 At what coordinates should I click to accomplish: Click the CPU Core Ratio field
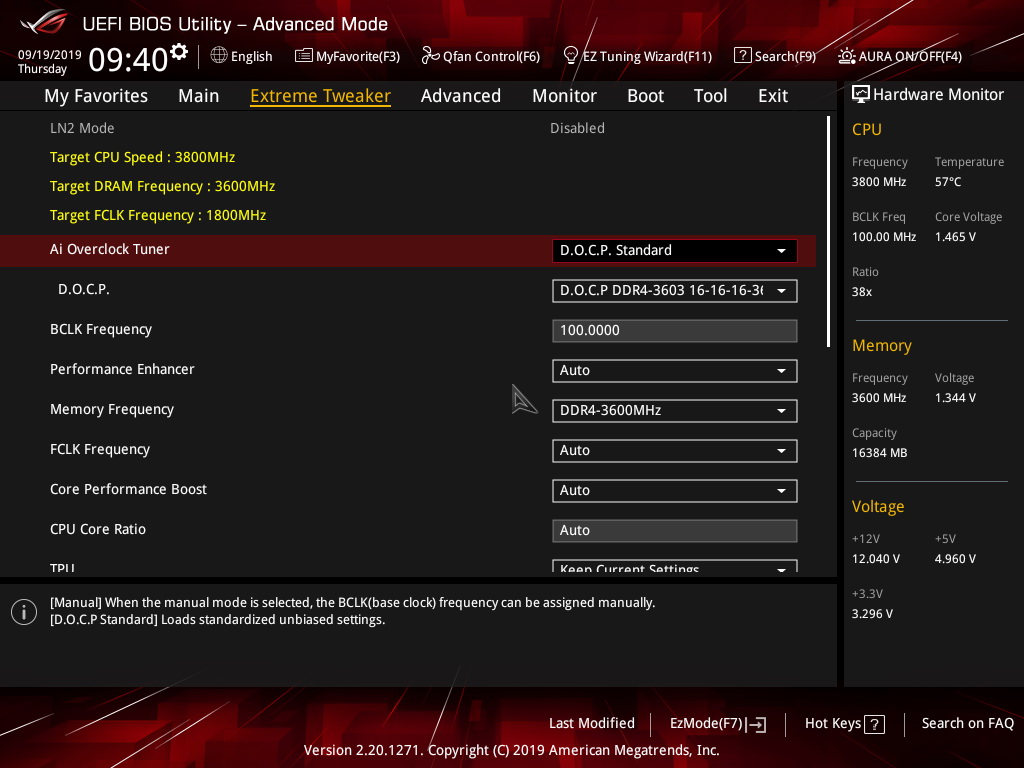click(674, 530)
